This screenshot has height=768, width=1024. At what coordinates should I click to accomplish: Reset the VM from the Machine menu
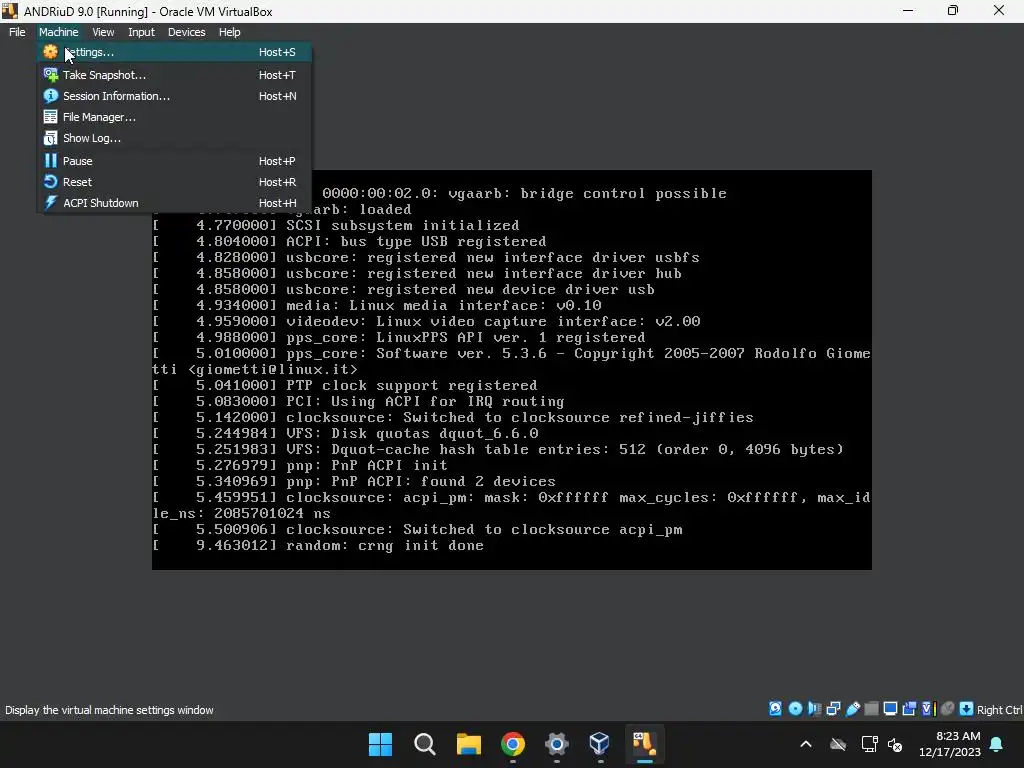point(174,182)
